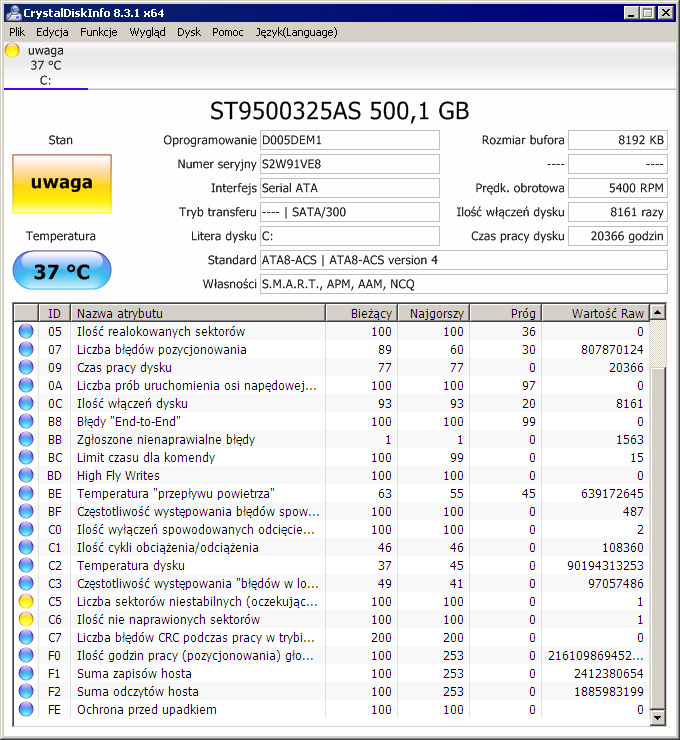
Task: Click the blue status icon for attribute F0
Action: pyautogui.click(x=26, y=655)
